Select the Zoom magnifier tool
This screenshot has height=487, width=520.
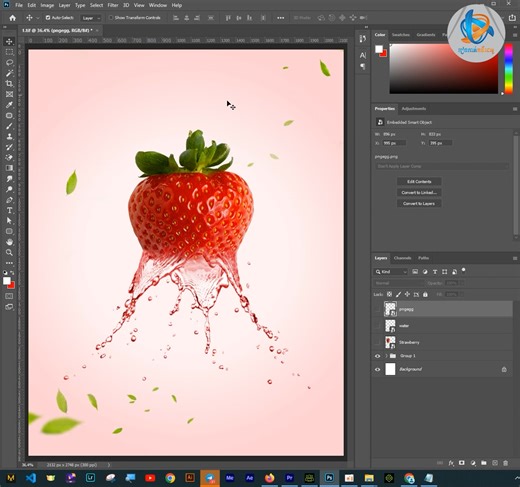click(x=9, y=252)
